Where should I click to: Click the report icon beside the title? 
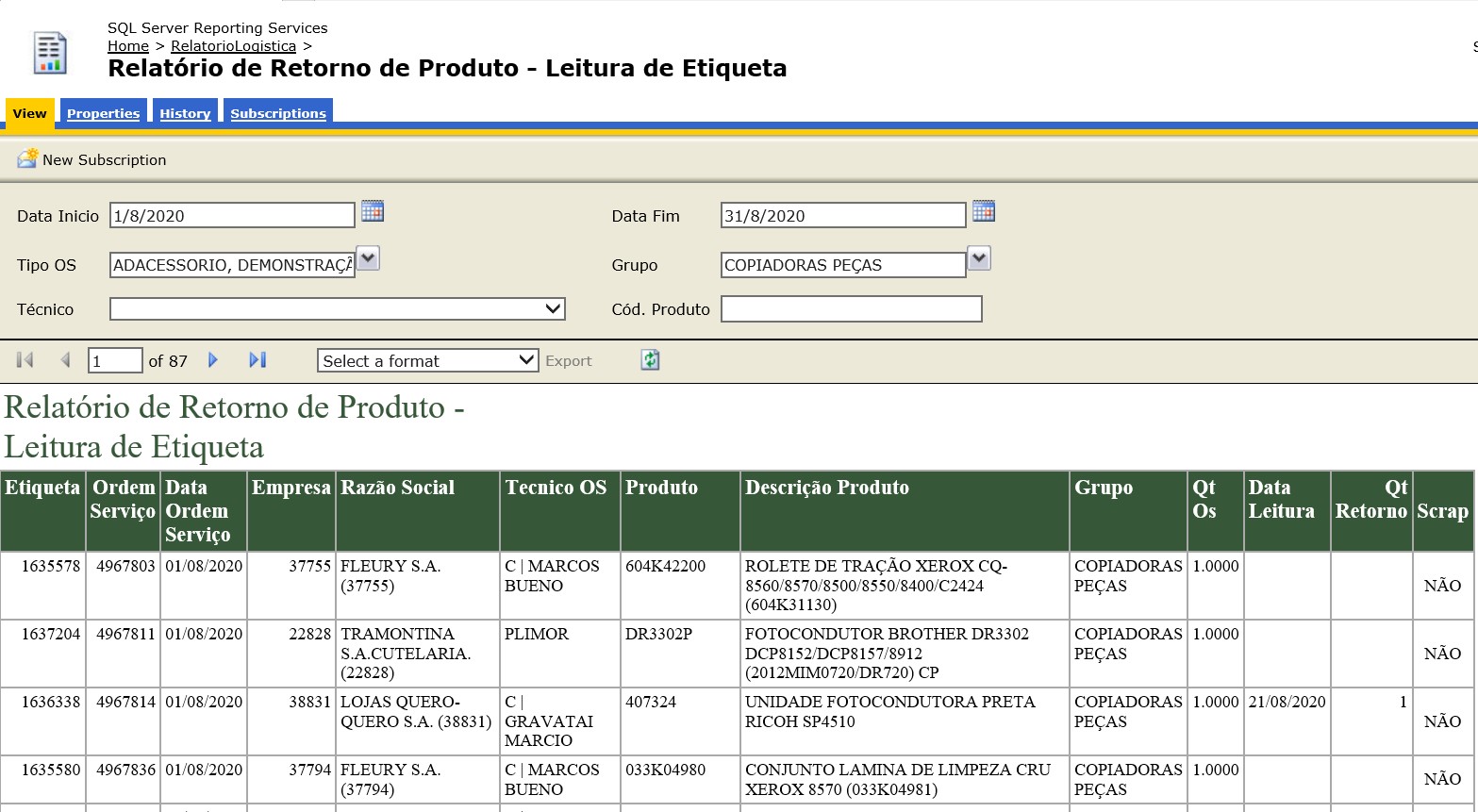pos(50,53)
